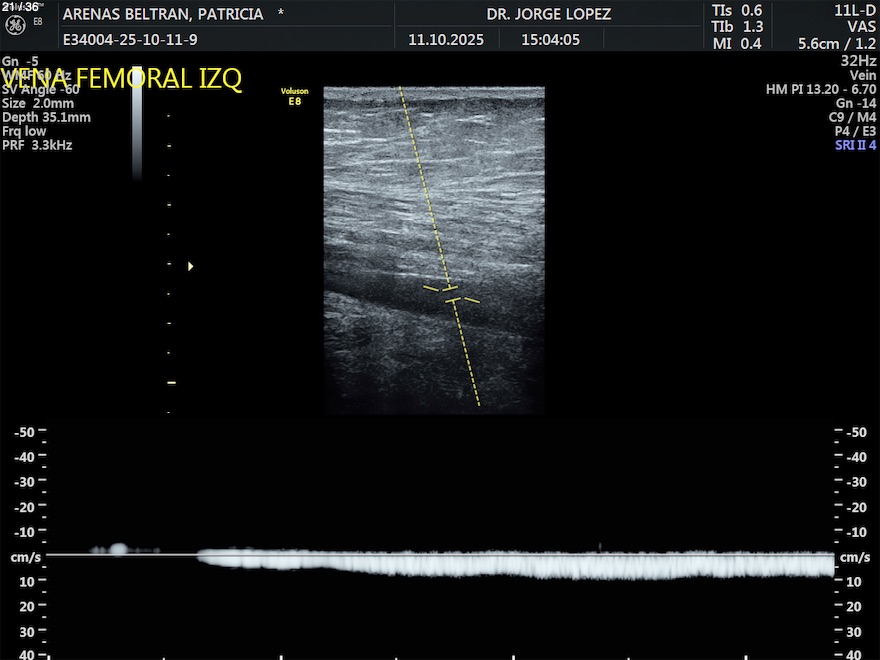Click the Frq low parameter
This screenshot has width=880, height=660.
(x=24, y=131)
